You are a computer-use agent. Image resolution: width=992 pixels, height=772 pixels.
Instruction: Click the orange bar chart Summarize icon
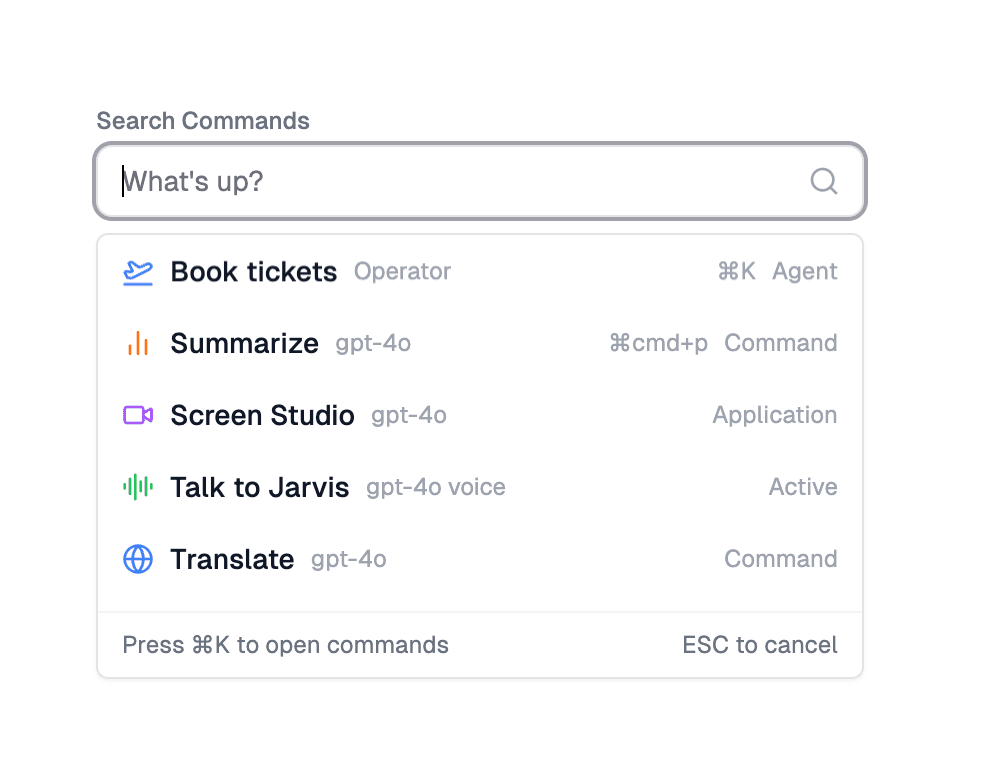[138, 344]
